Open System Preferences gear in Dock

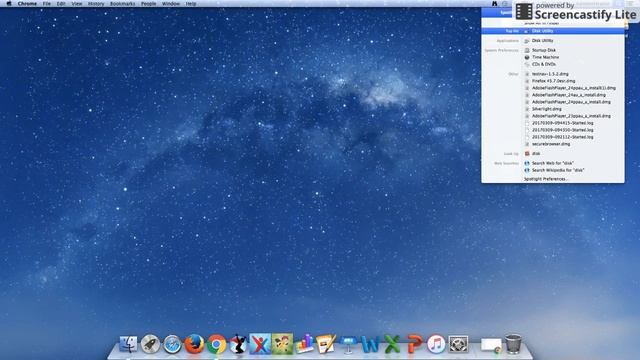458,344
